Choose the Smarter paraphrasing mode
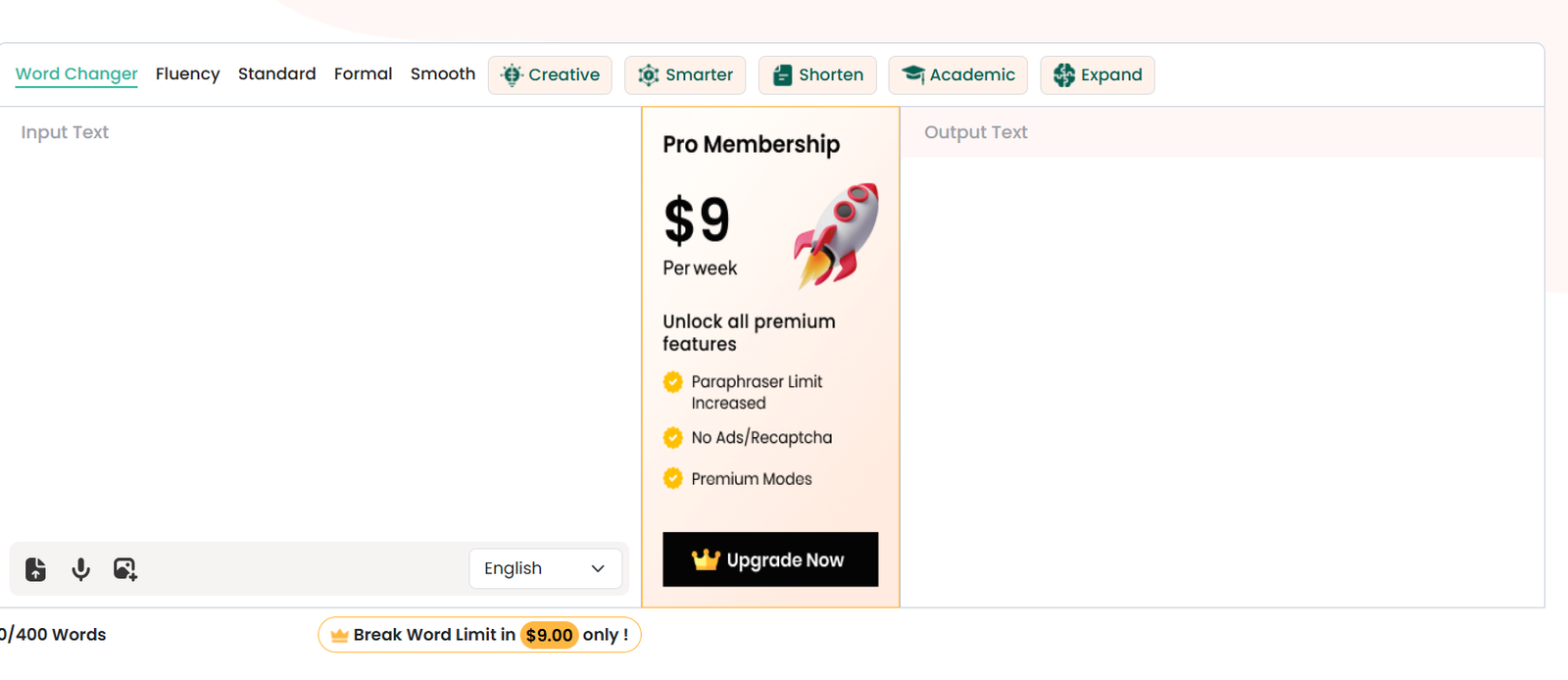The image size is (1568, 680). pos(685,75)
